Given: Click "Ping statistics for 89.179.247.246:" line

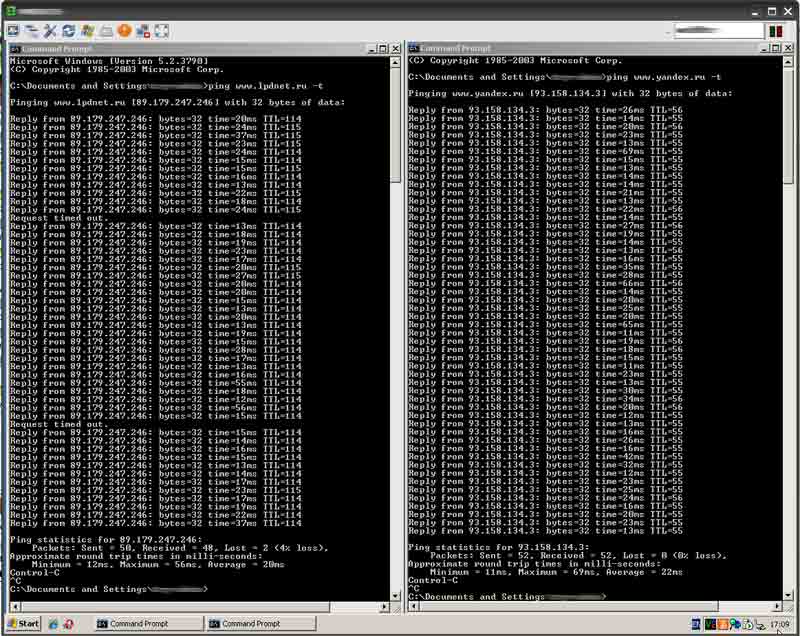Looking at the screenshot, I should (106, 540).
